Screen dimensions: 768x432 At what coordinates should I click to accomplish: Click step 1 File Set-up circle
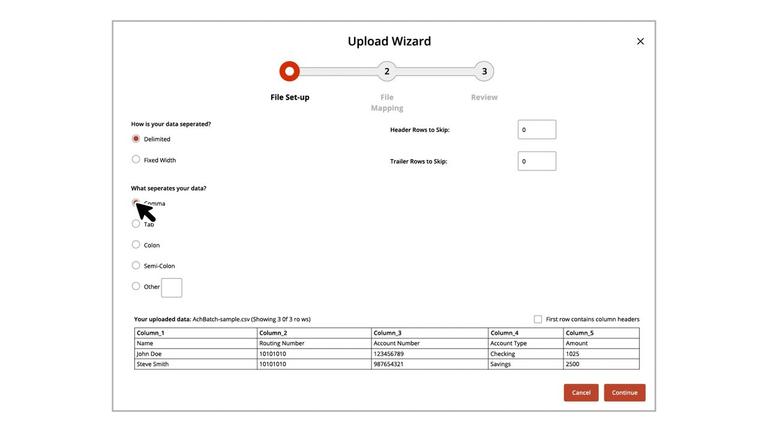[x=290, y=72]
